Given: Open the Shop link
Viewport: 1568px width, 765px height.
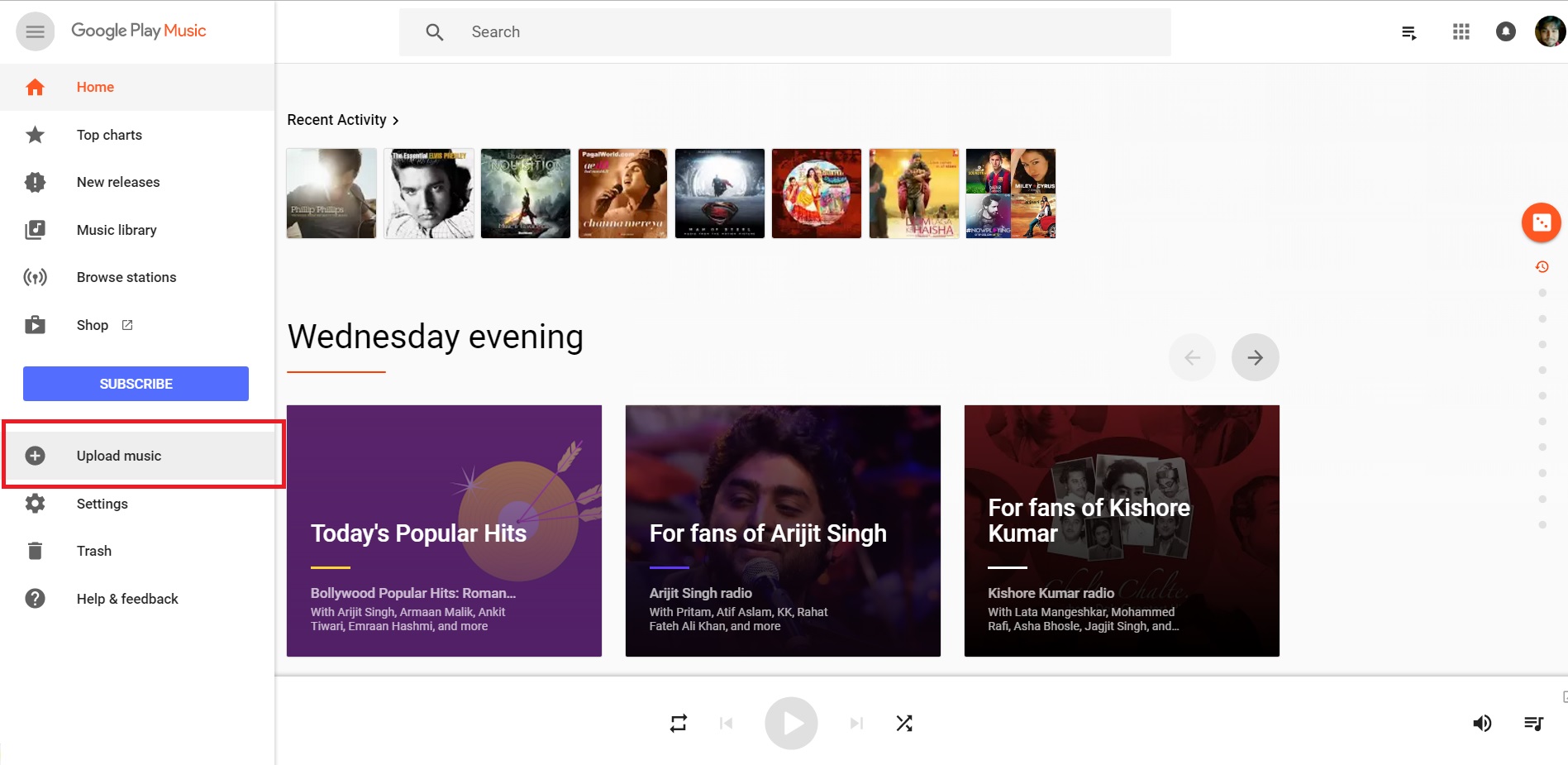Looking at the screenshot, I should tap(137, 325).
